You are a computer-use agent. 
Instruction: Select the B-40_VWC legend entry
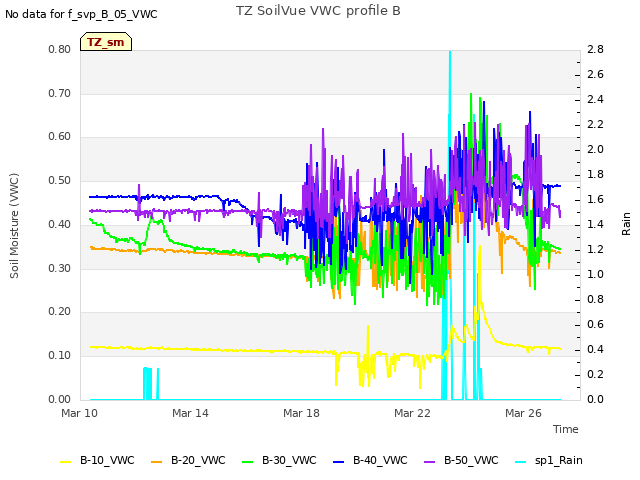tap(370, 460)
